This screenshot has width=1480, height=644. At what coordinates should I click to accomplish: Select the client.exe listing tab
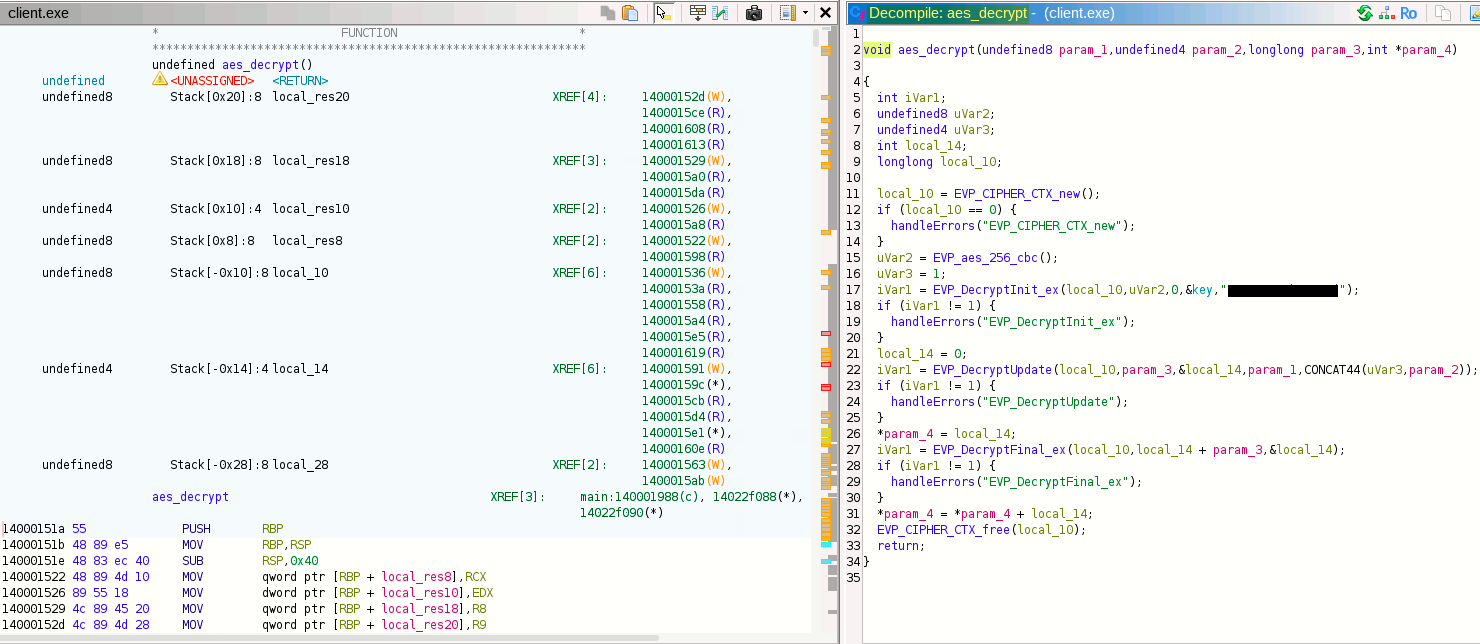click(39, 13)
